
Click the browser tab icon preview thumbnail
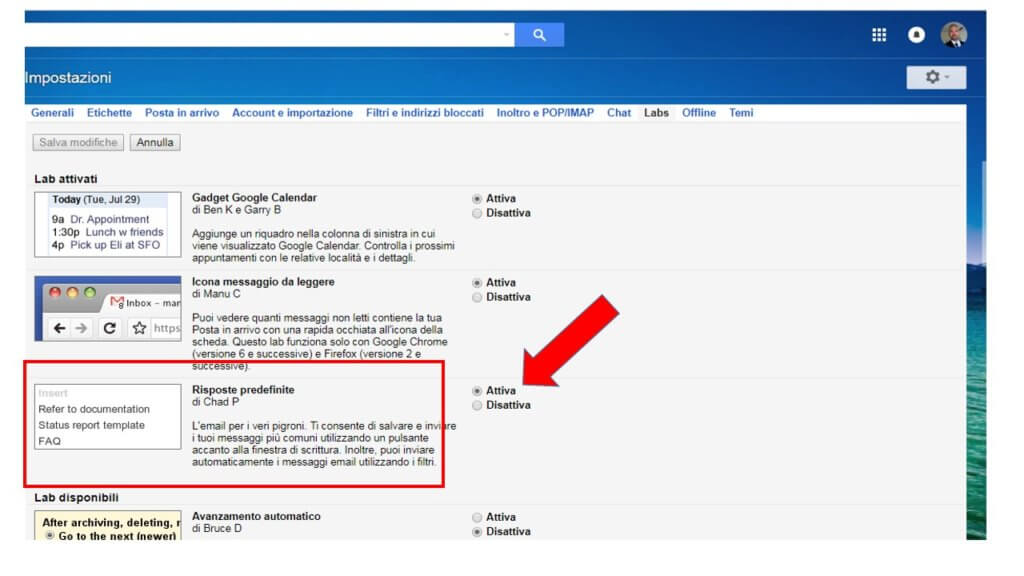coord(108,308)
